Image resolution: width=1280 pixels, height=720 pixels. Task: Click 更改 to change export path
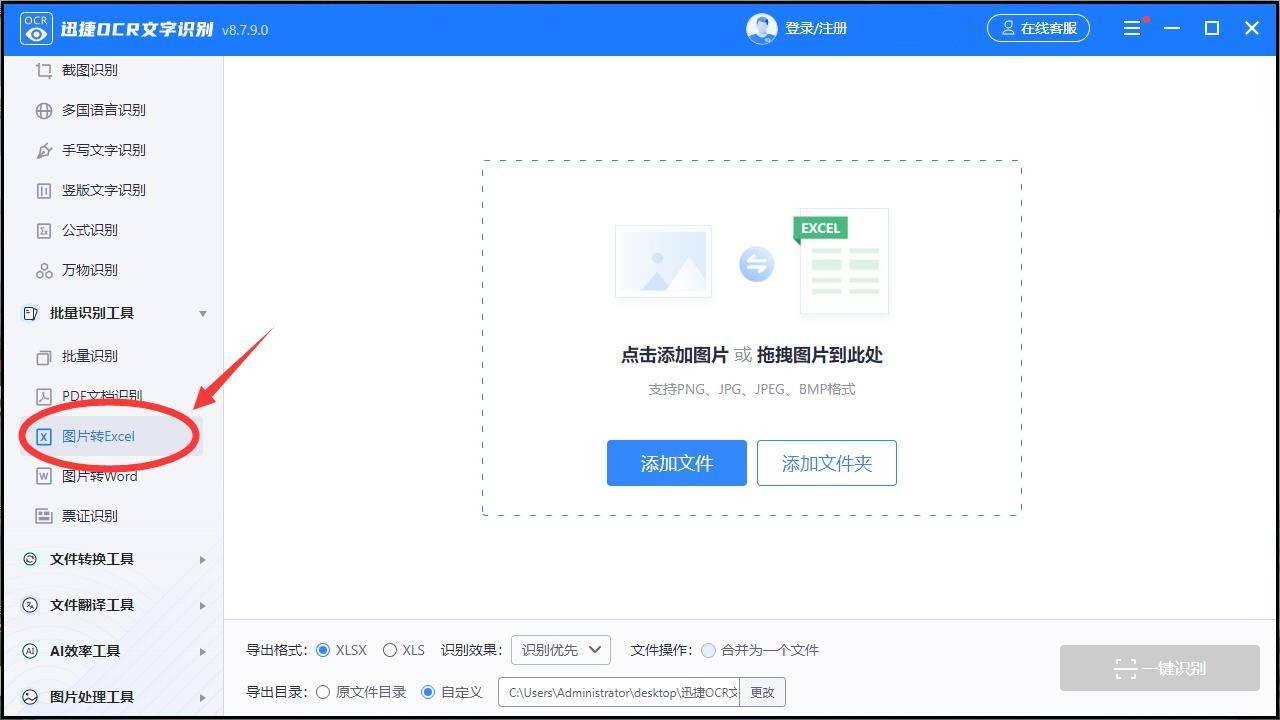click(x=763, y=692)
